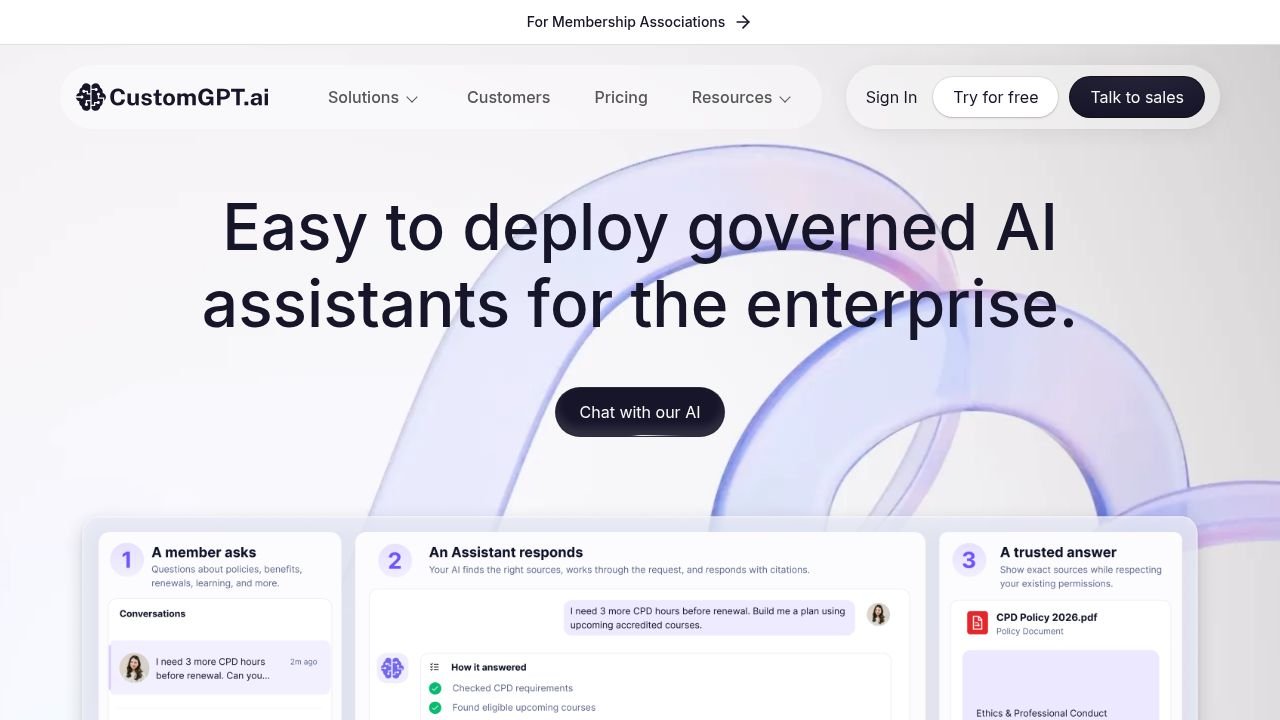Open the conversation "I need 3 more CPD hours" in the list

click(x=220, y=668)
